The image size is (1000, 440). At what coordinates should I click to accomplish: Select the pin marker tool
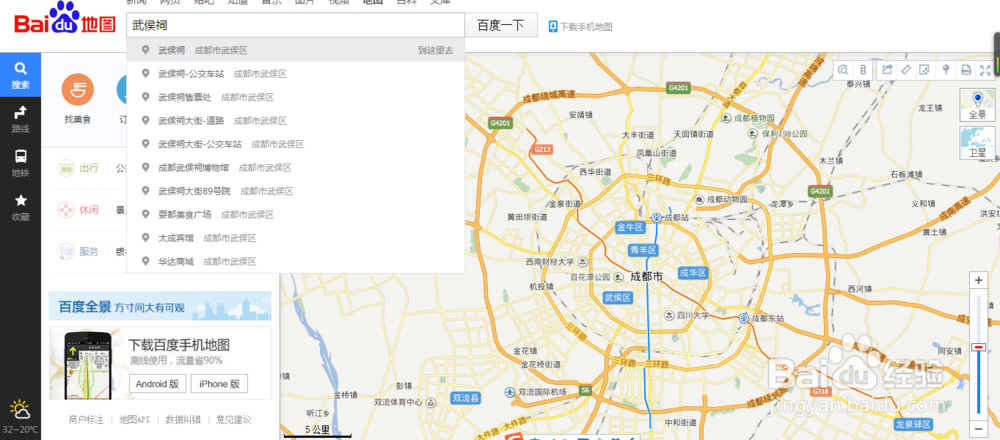coord(946,70)
